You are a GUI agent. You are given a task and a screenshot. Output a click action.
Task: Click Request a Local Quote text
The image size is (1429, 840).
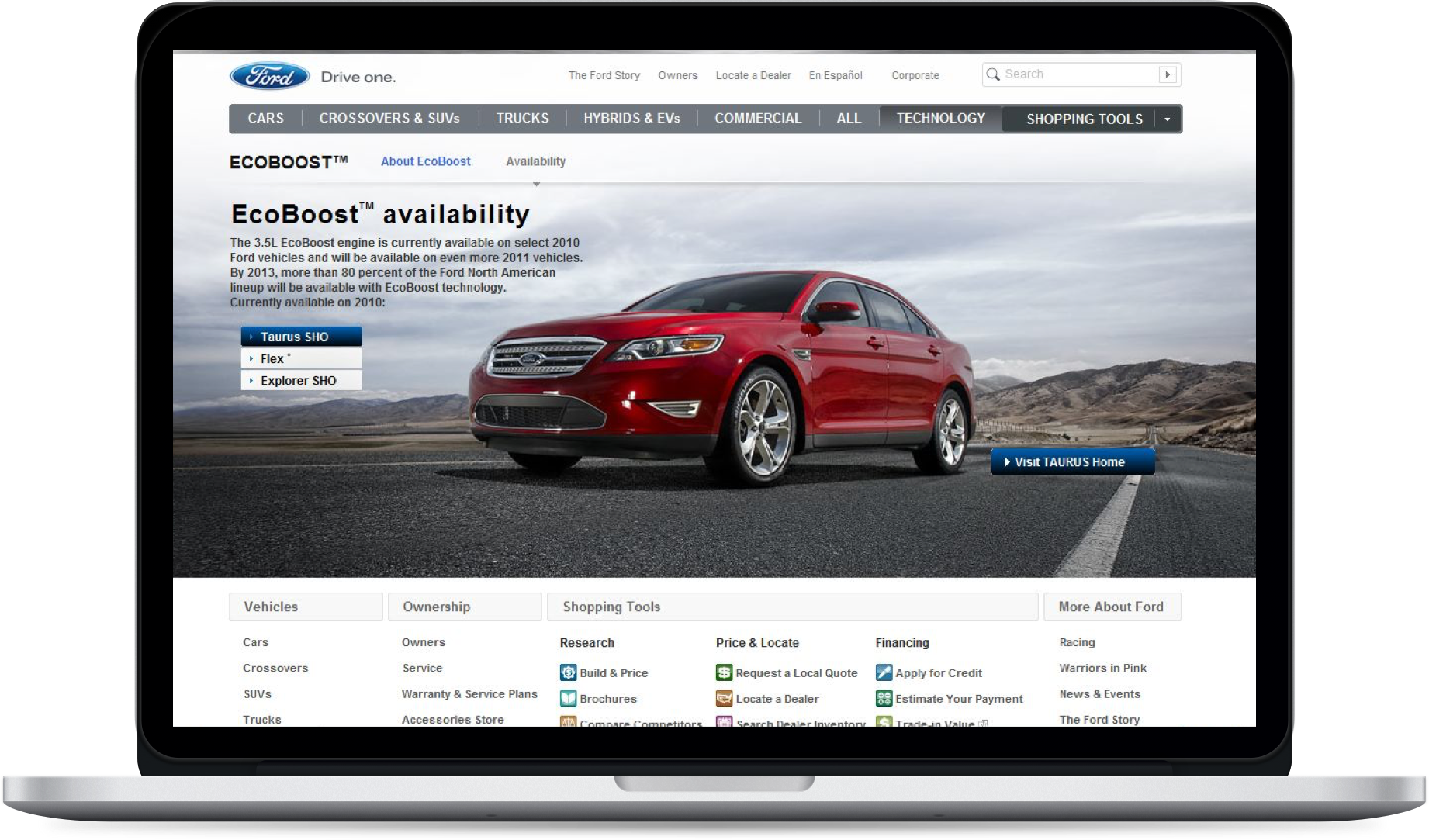[x=797, y=673]
